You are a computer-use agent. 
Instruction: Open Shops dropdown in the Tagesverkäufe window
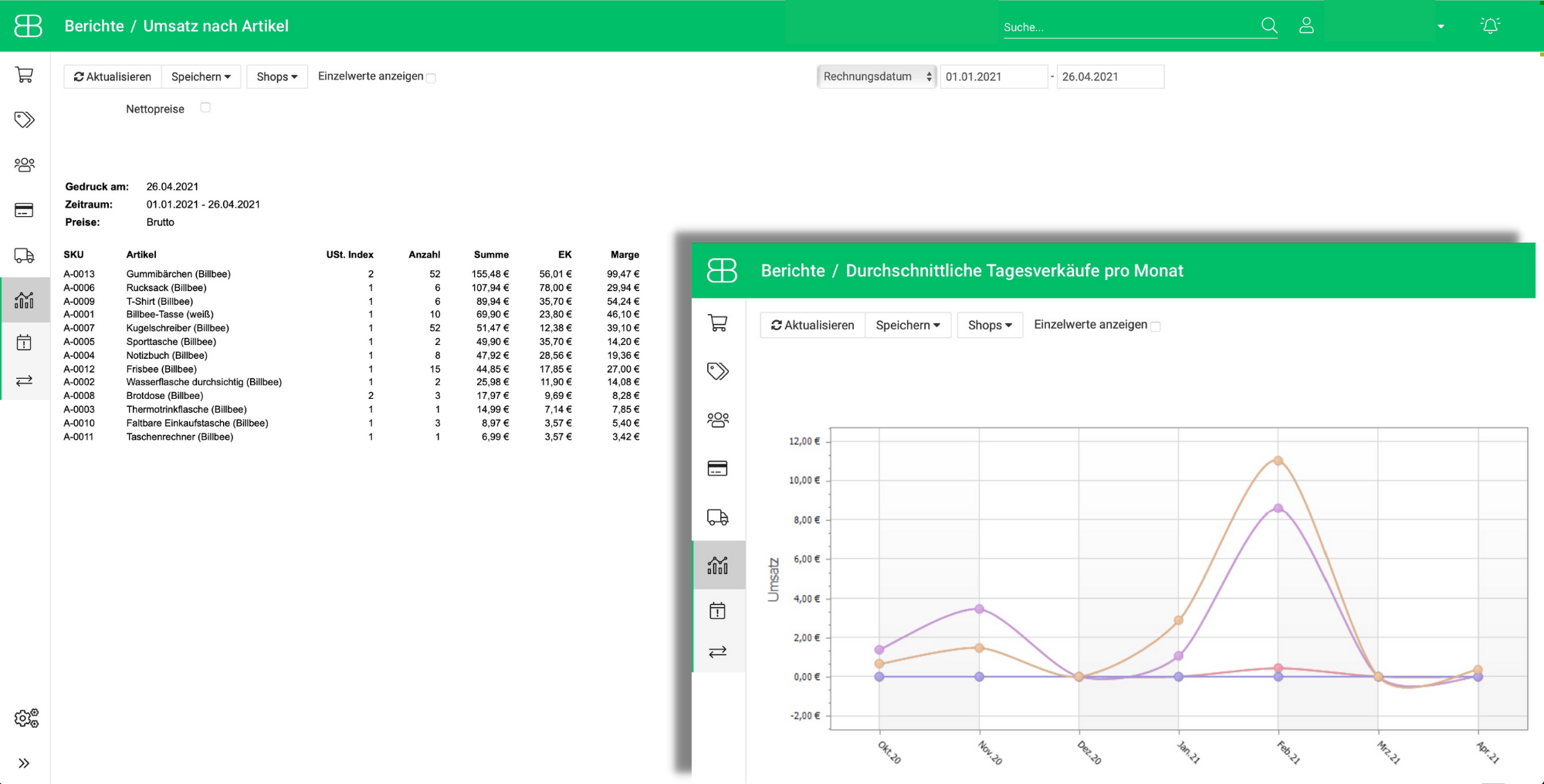[x=990, y=325]
